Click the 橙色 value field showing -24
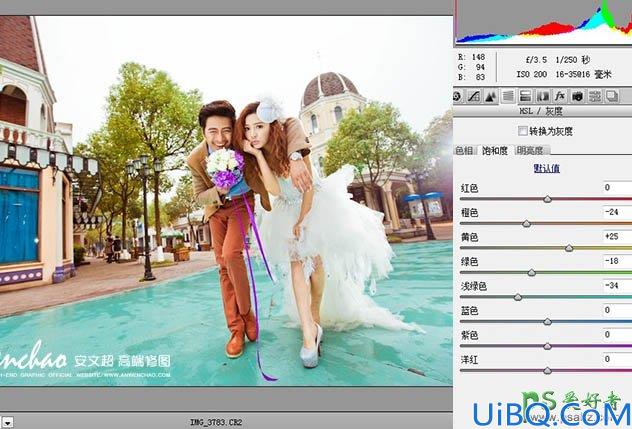This screenshot has width=632, height=429. [617, 212]
